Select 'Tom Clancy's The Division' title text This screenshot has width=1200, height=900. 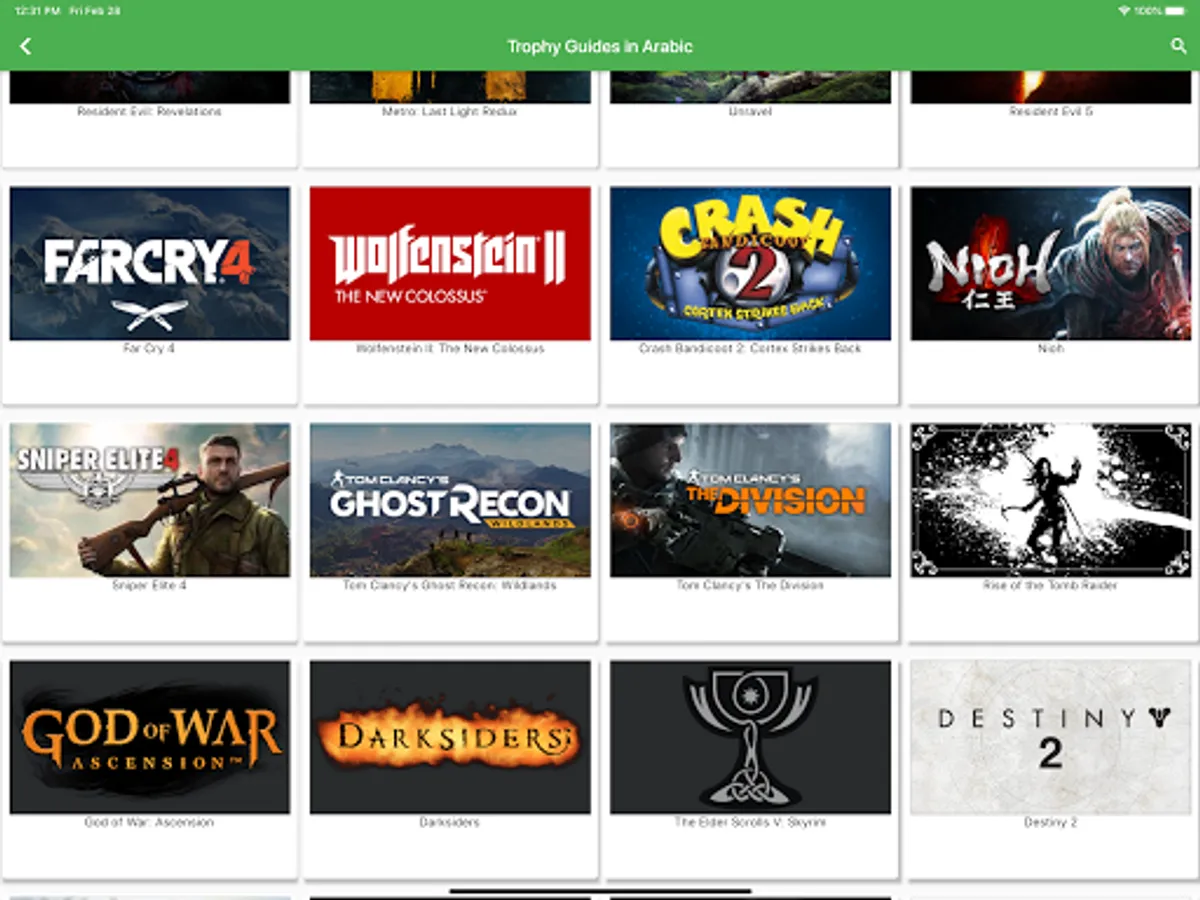(x=750, y=585)
